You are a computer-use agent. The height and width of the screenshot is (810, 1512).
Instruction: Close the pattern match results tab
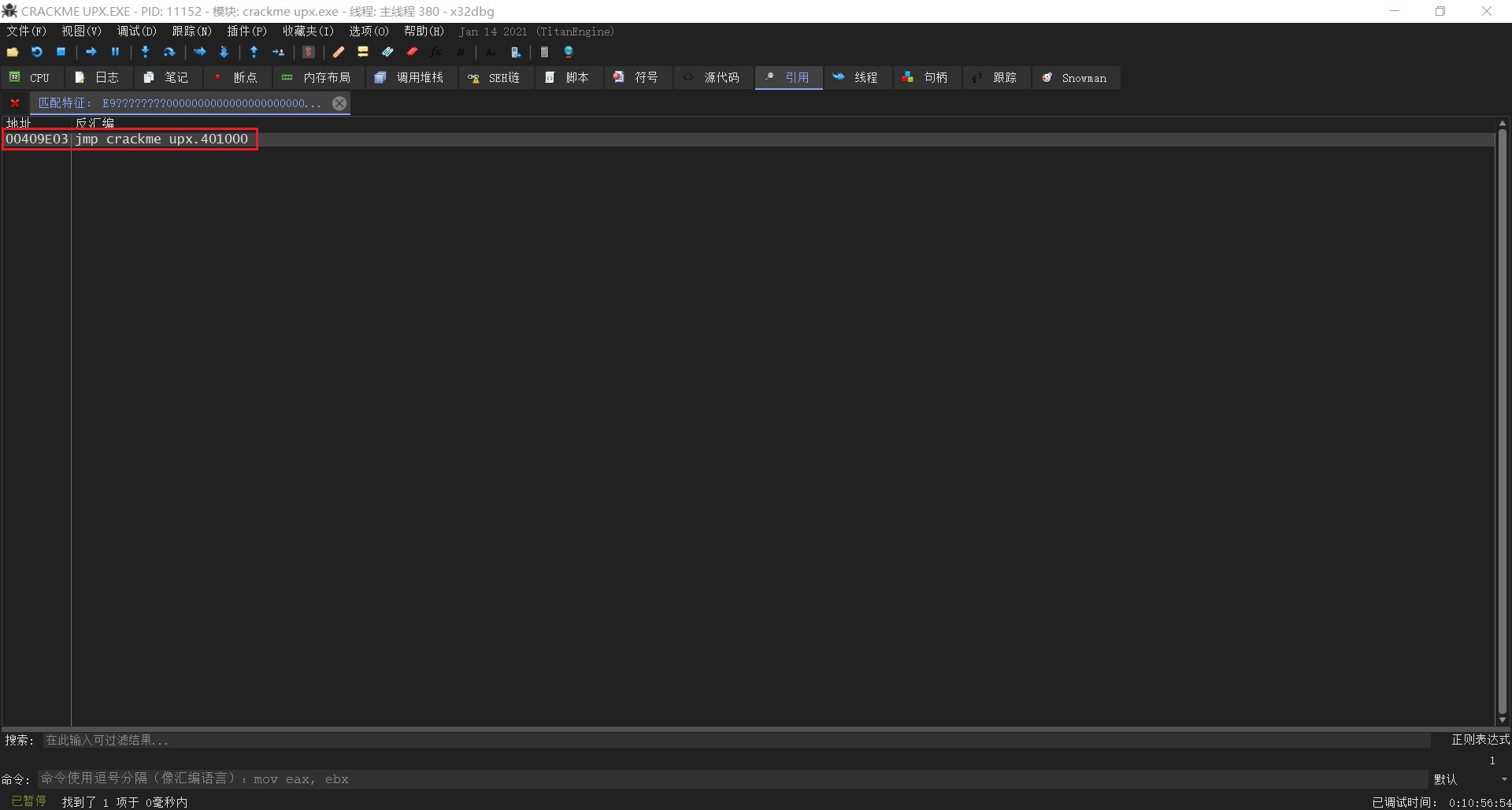339,103
